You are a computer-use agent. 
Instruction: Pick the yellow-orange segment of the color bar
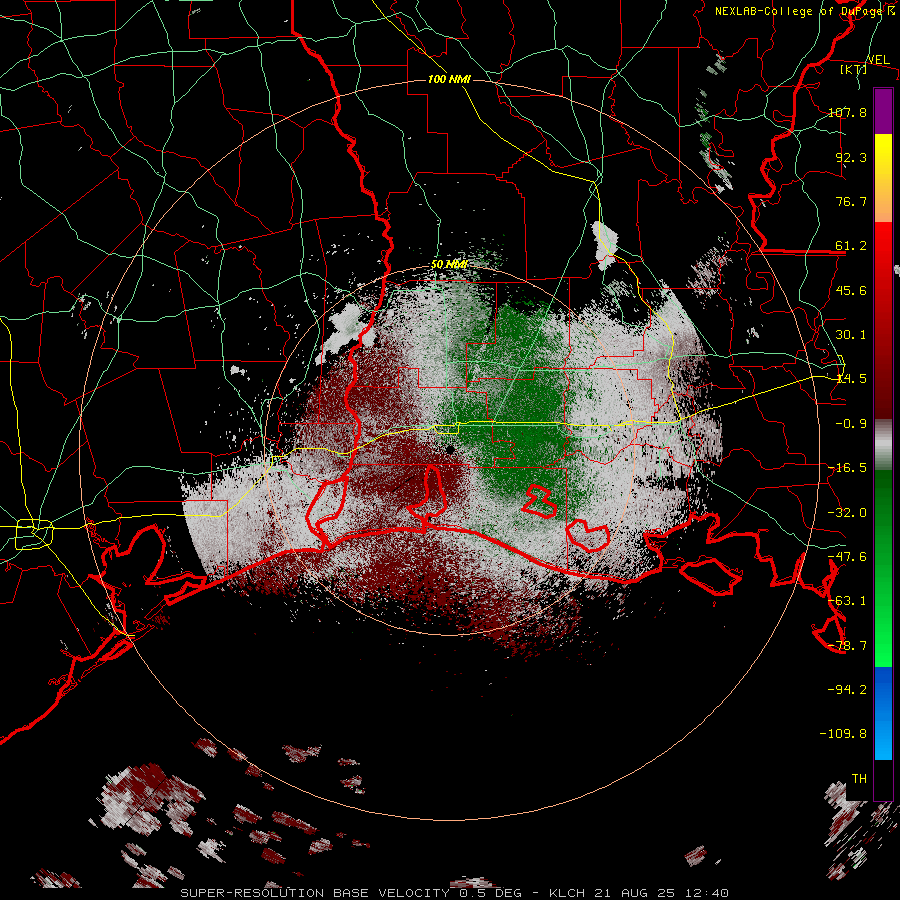pyautogui.click(x=883, y=178)
